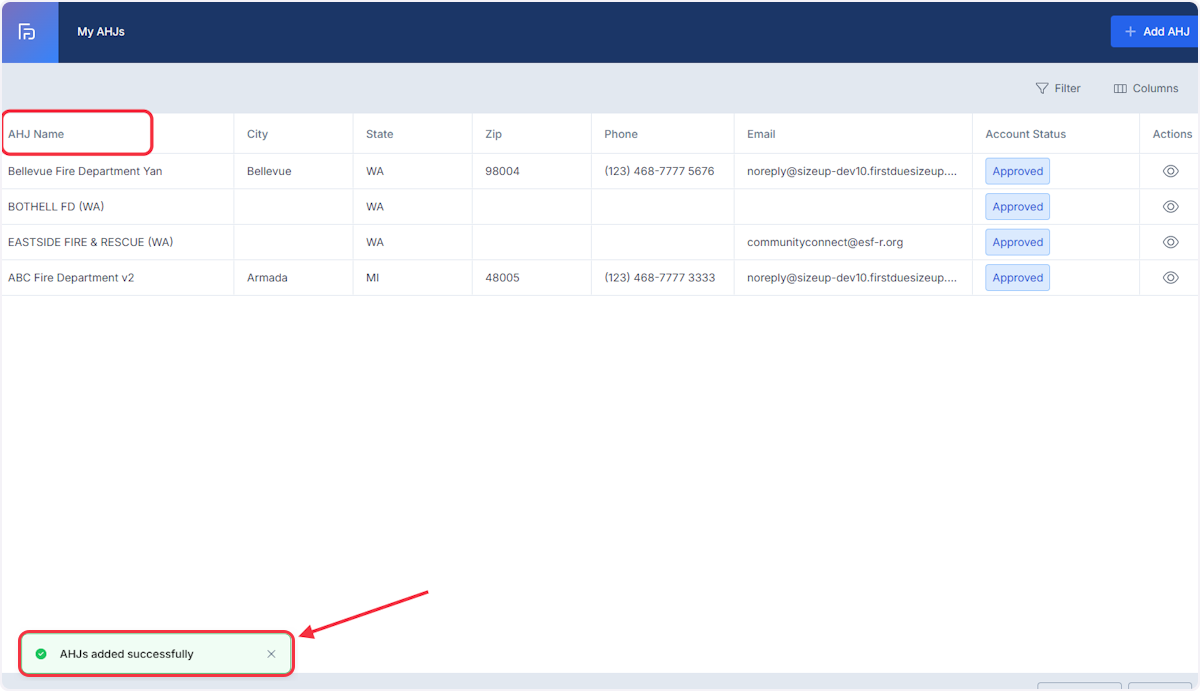Click Approved badge for BOTHELL FD (WA)

tap(1017, 207)
